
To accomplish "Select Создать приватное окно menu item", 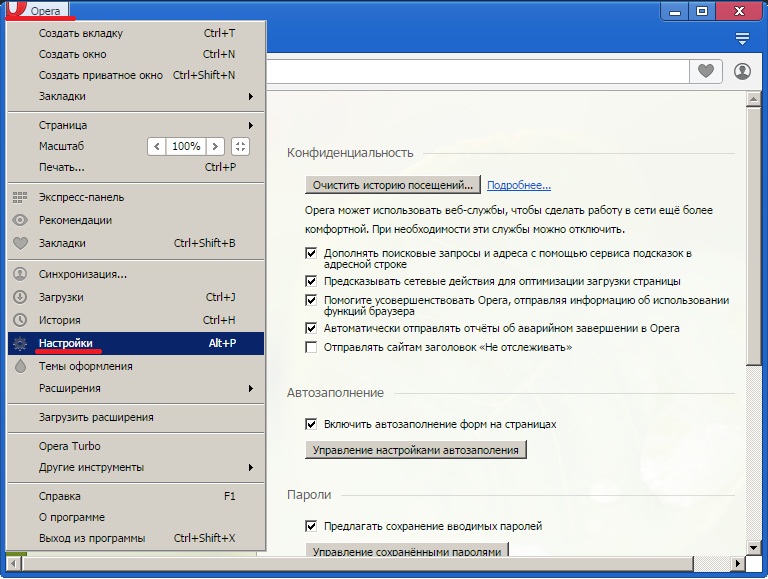I will pos(100,75).
